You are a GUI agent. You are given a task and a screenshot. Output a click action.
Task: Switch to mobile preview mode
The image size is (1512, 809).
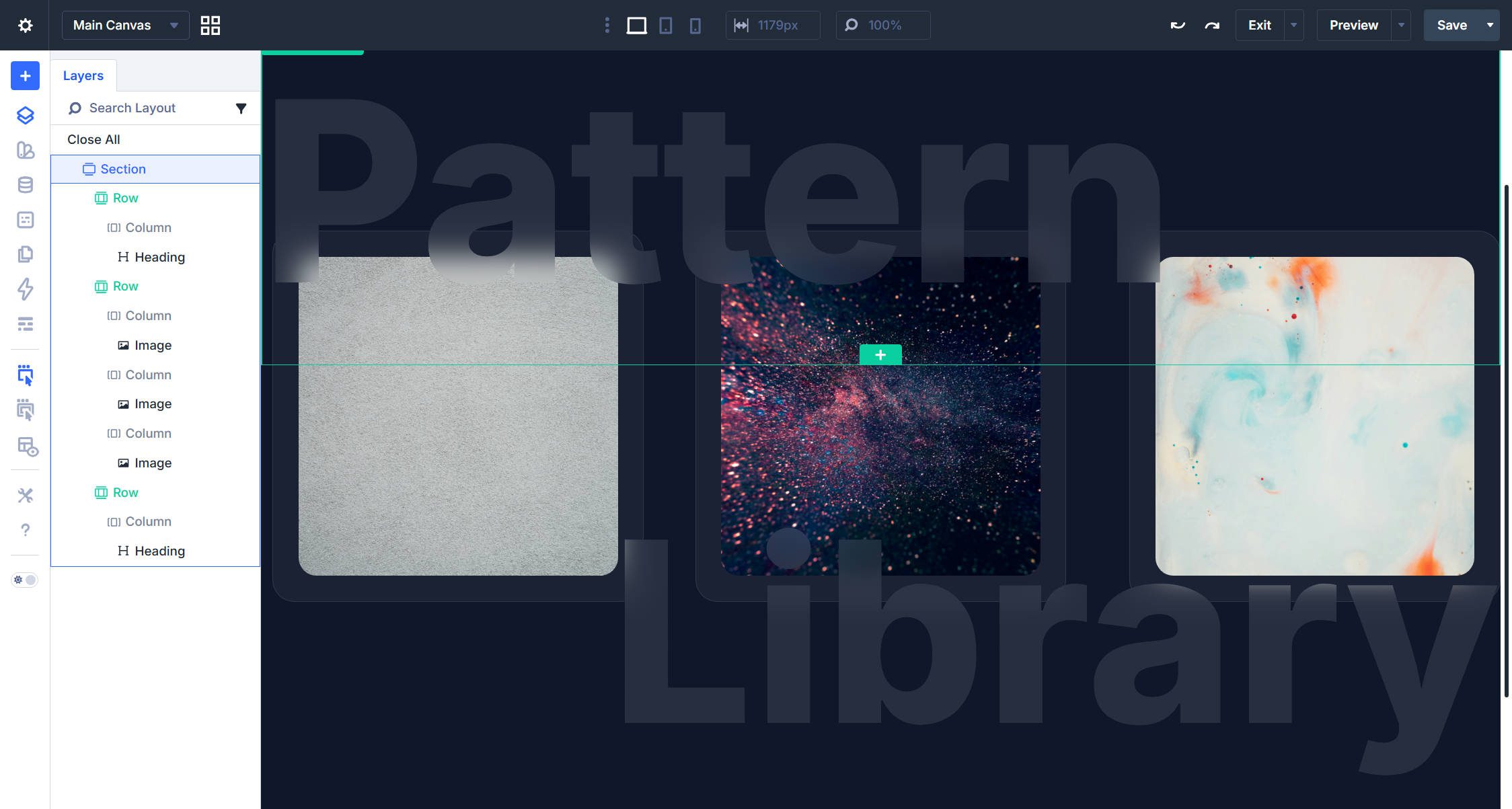point(695,25)
